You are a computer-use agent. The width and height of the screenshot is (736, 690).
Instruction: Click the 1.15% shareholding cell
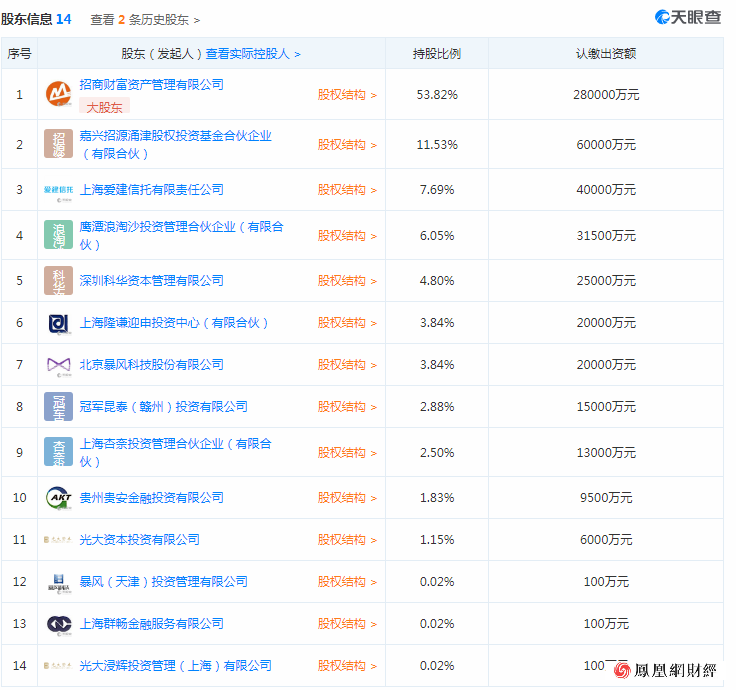pos(437,540)
